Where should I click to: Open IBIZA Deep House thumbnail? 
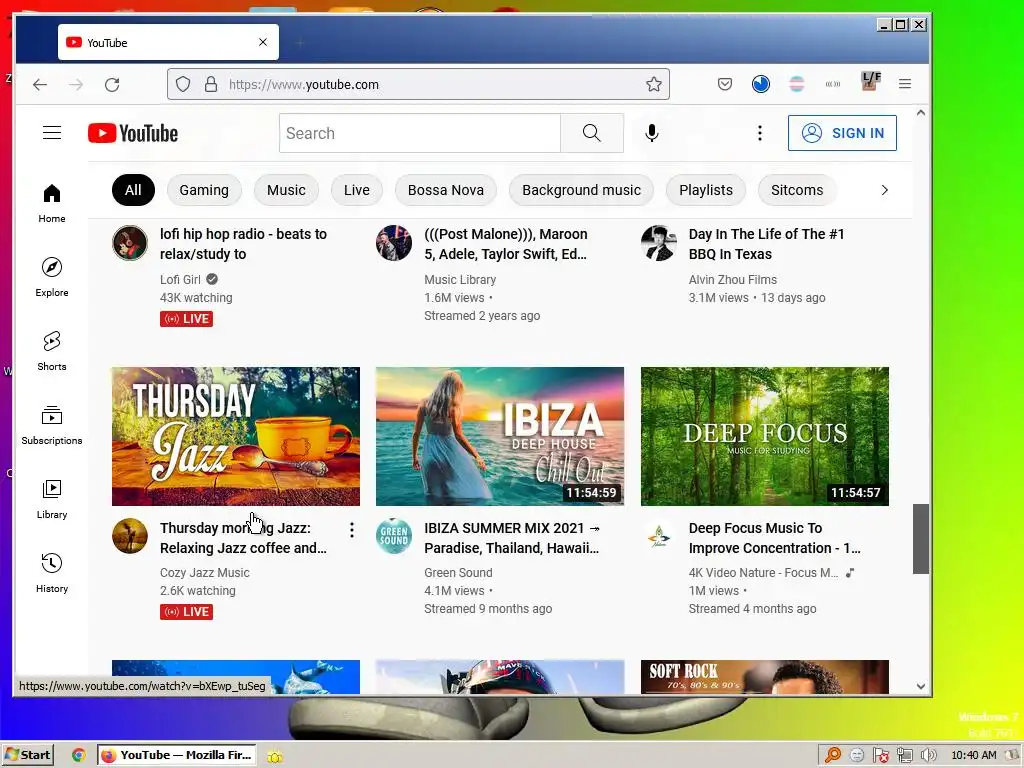(x=500, y=436)
